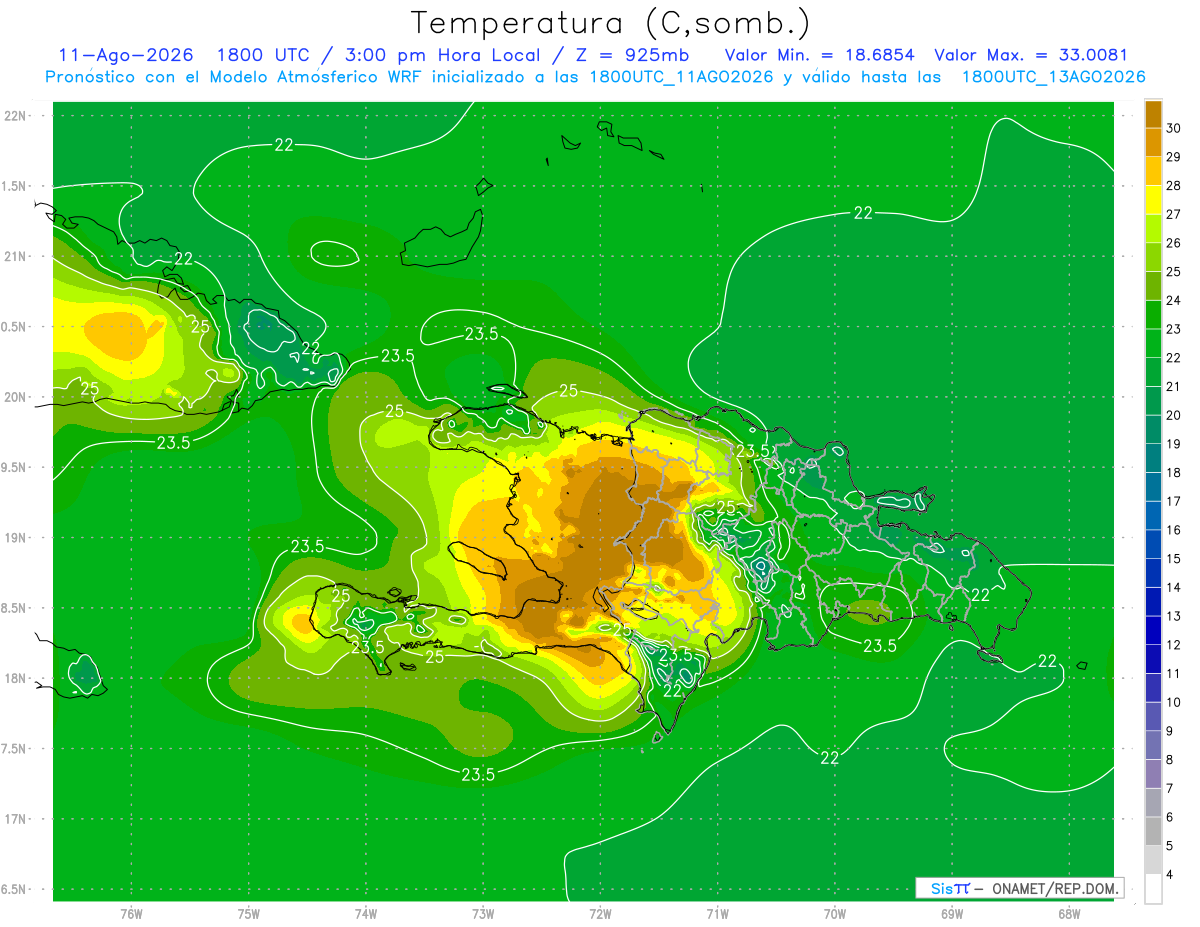The height and width of the screenshot is (927, 1200).
Task: Click colorbar segment between 25 and 26
Action: point(1153,258)
